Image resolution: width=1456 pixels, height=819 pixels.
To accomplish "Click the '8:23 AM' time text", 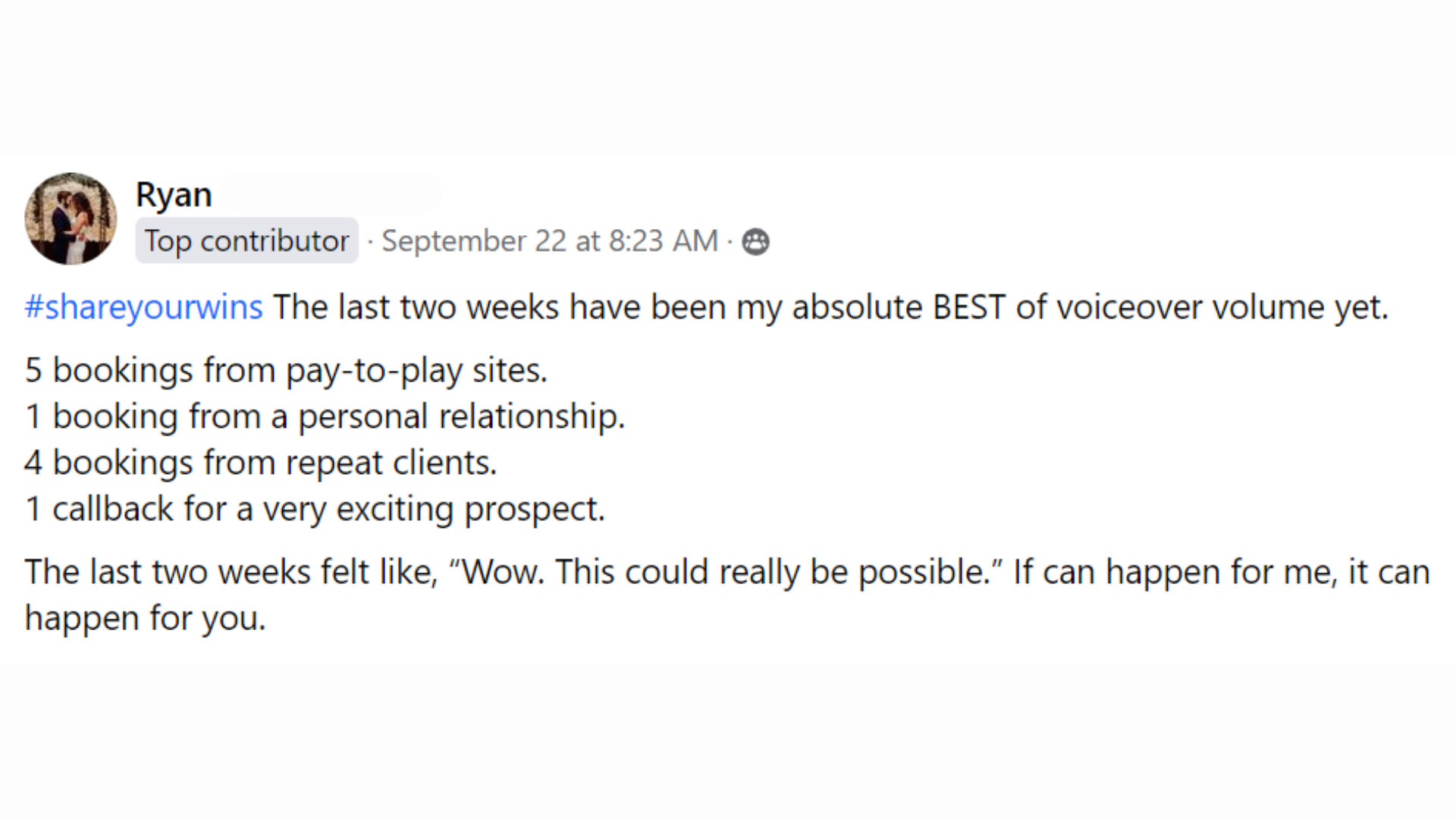I will click(x=663, y=241).
